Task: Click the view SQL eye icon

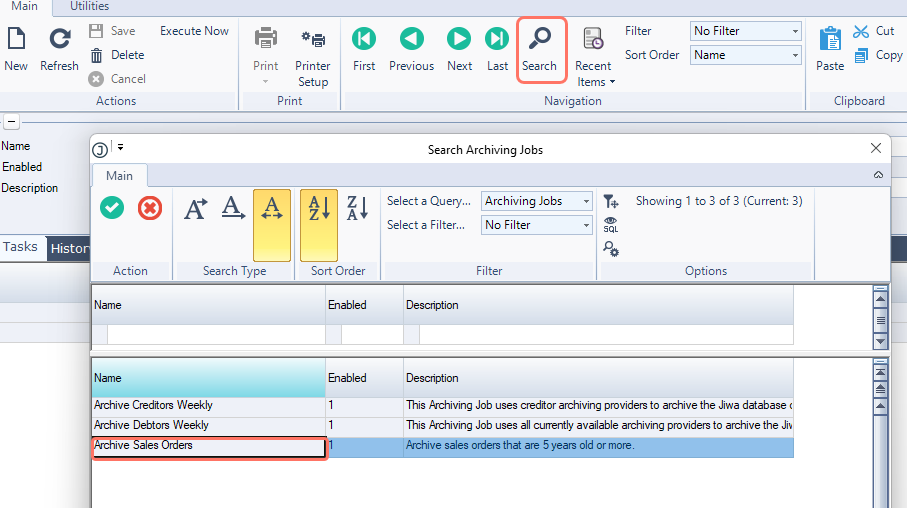Action: pyautogui.click(x=611, y=225)
